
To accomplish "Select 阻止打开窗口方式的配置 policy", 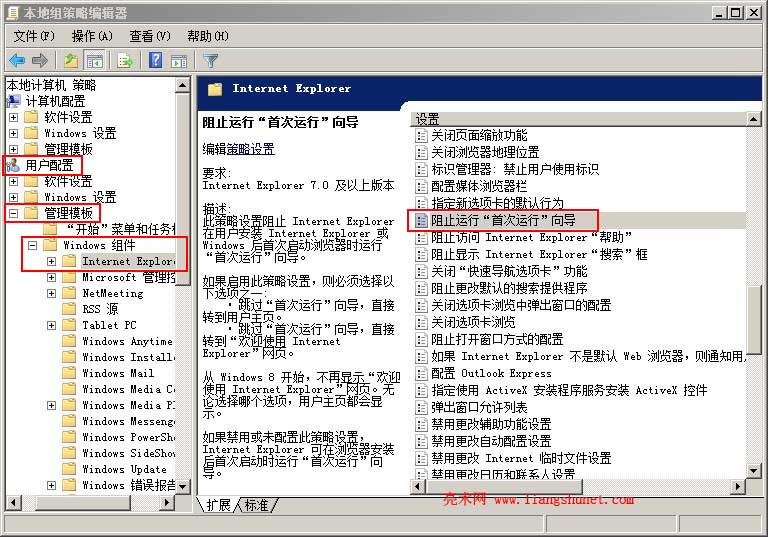I will 497,340.
